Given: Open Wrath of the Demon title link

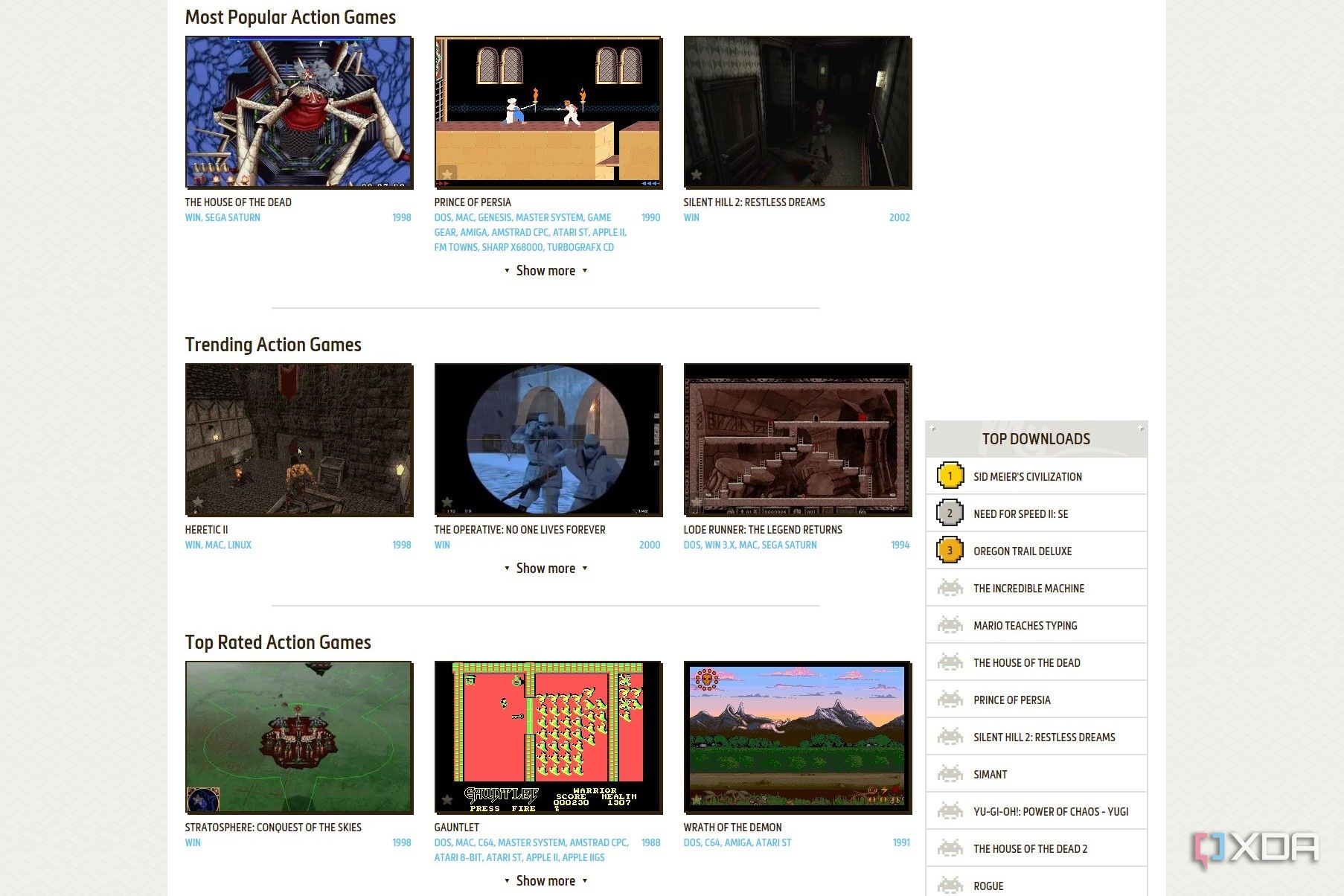Looking at the screenshot, I should coord(732,828).
